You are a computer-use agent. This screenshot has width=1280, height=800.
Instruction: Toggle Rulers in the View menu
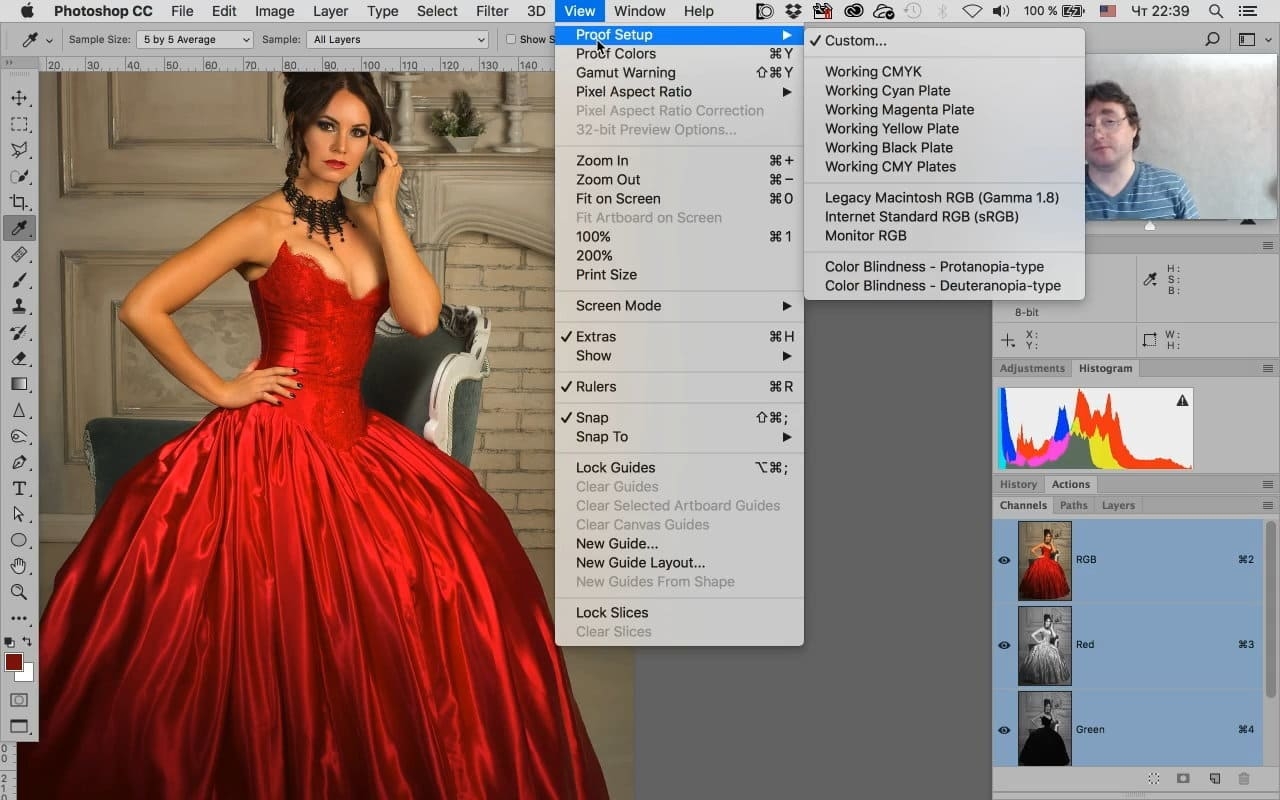coord(679,387)
